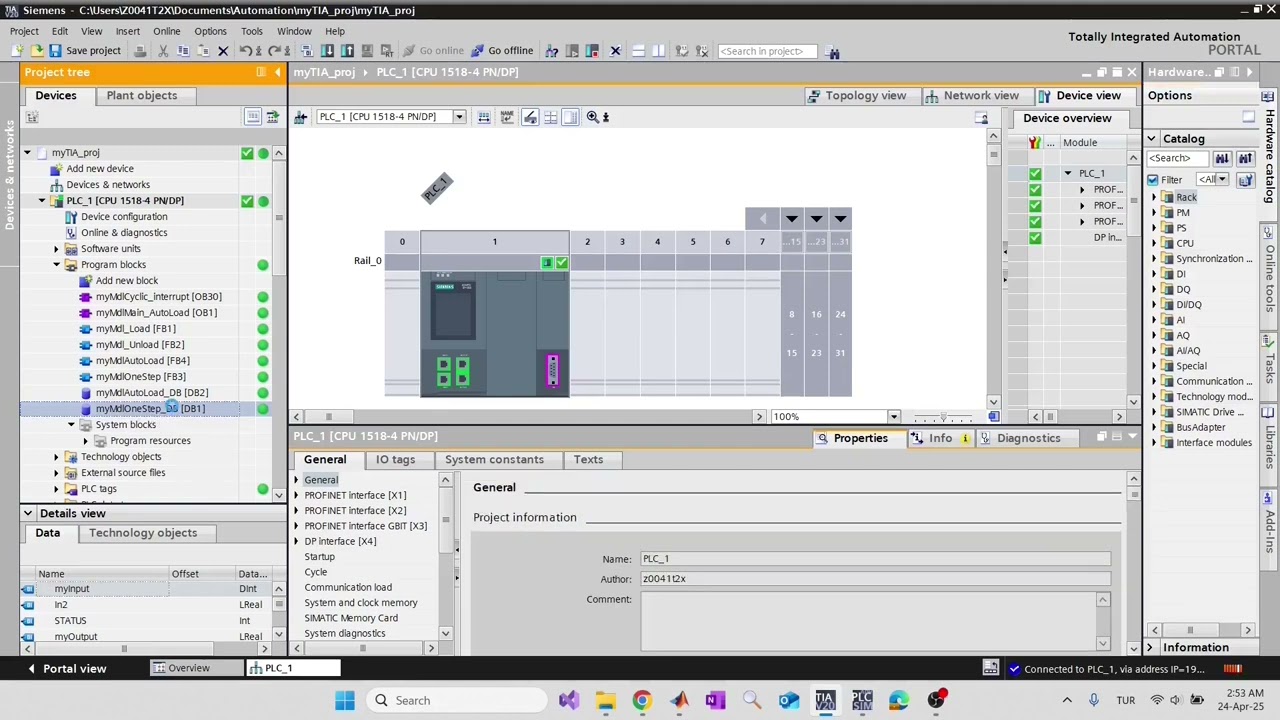Expand the Technology objects node

coord(57,457)
